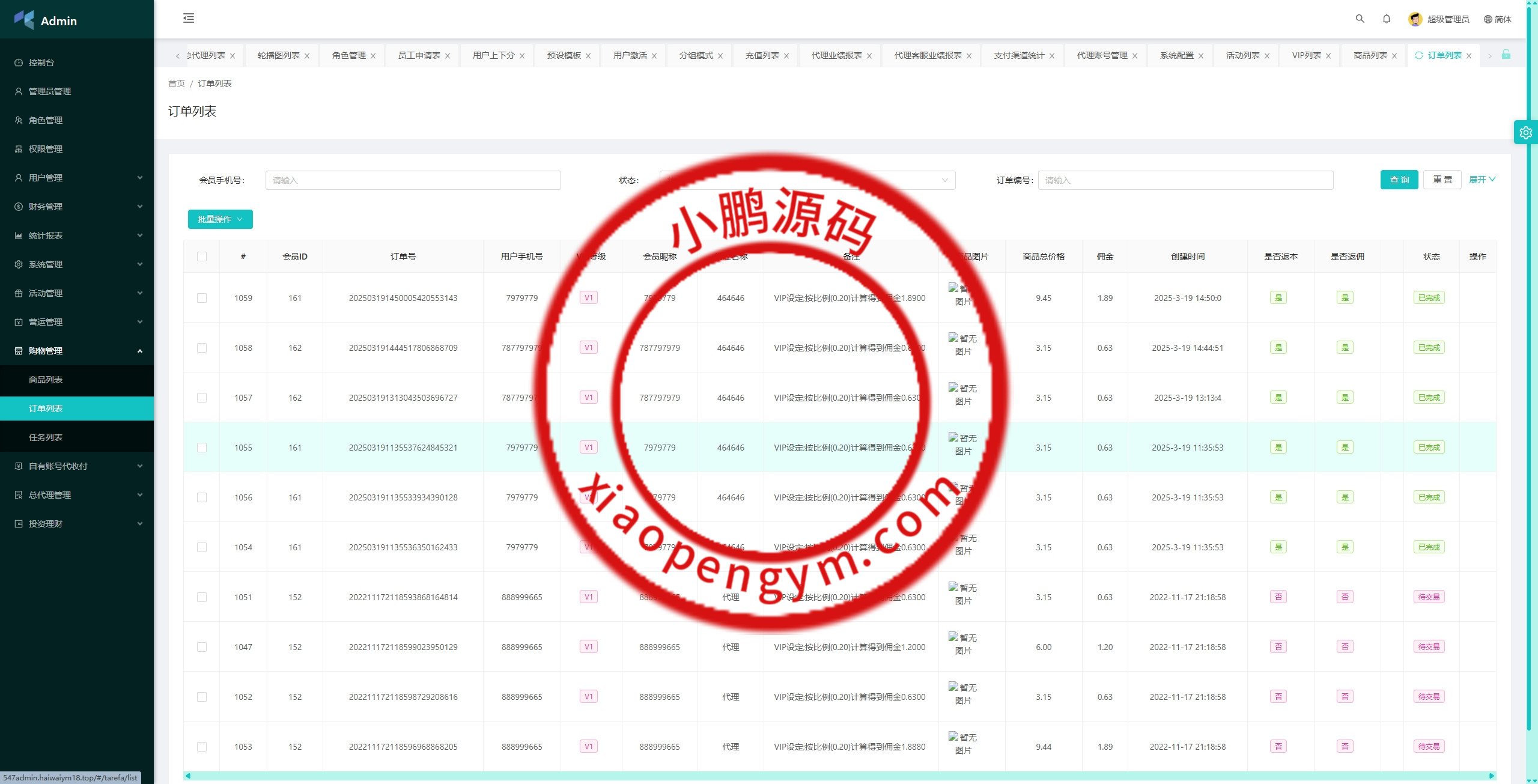Collapse the sidebar menu fold icon
This screenshot has height=784, width=1538.
[x=189, y=18]
